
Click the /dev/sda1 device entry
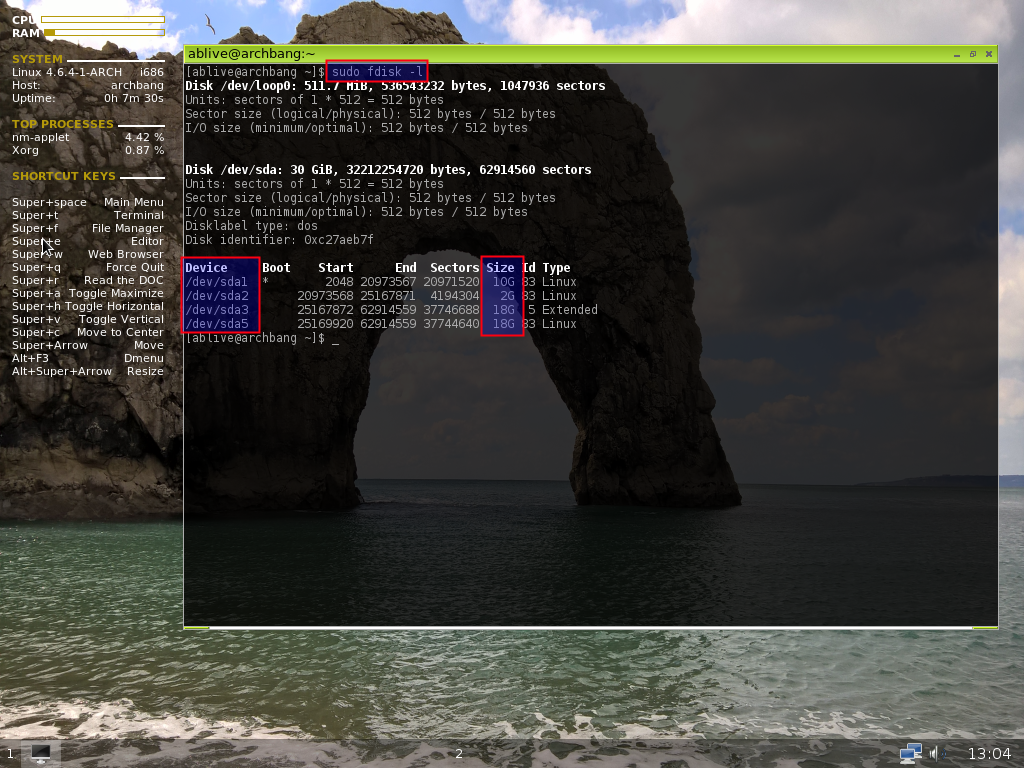(216, 282)
